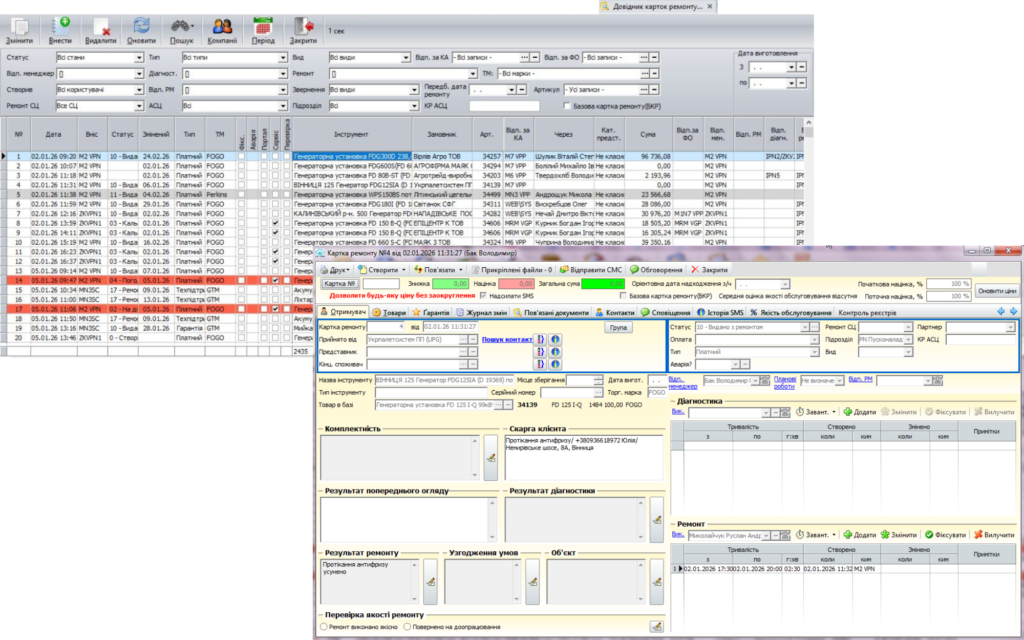
Task: Toggle Базова картка ремонту(БКР) checkbox in repair card
Action: pyautogui.click(x=623, y=296)
